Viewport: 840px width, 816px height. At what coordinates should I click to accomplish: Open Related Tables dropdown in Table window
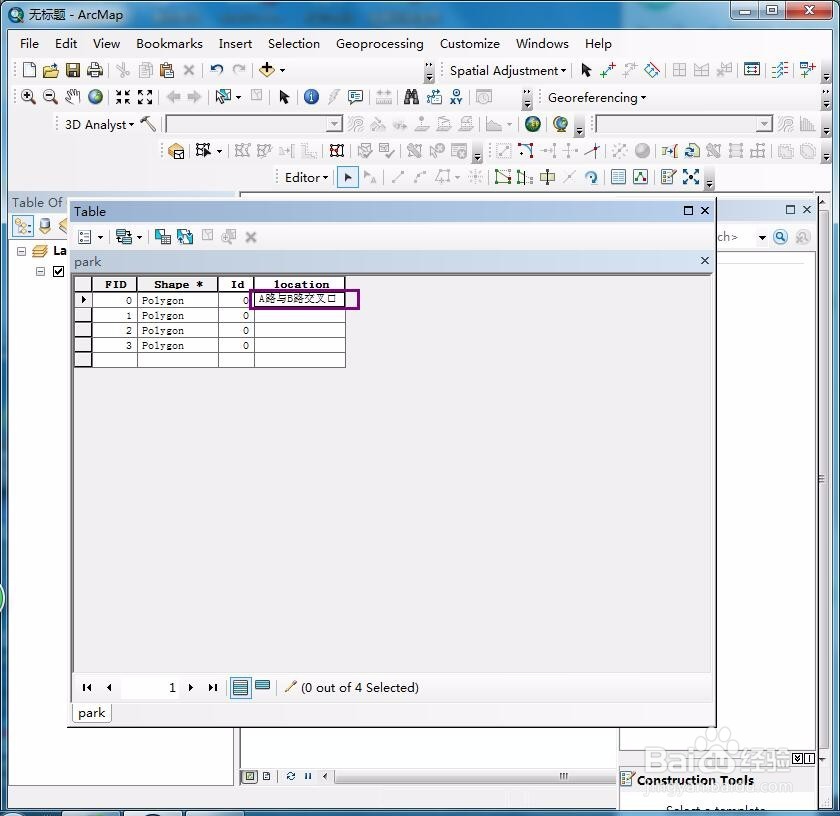click(x=129, y=237)
